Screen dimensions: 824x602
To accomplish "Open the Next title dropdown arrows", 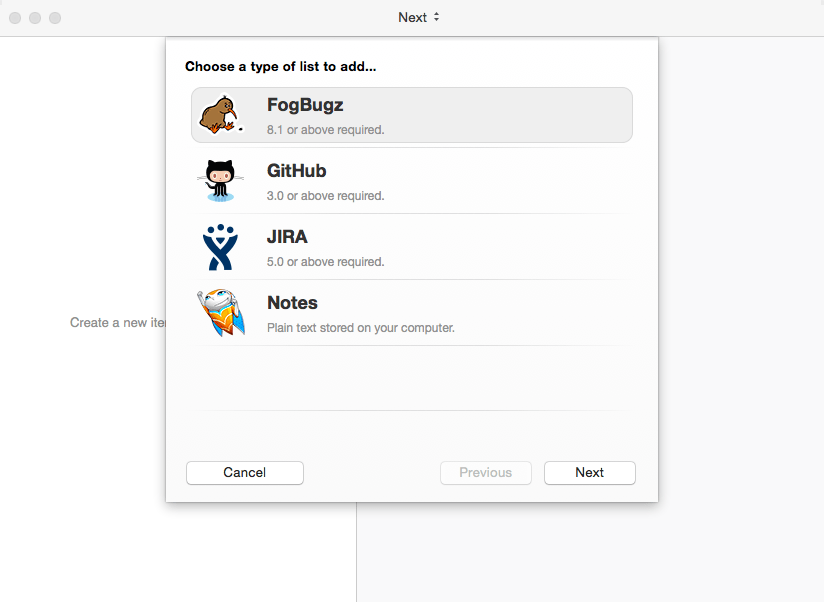I will tap(436, 17).
